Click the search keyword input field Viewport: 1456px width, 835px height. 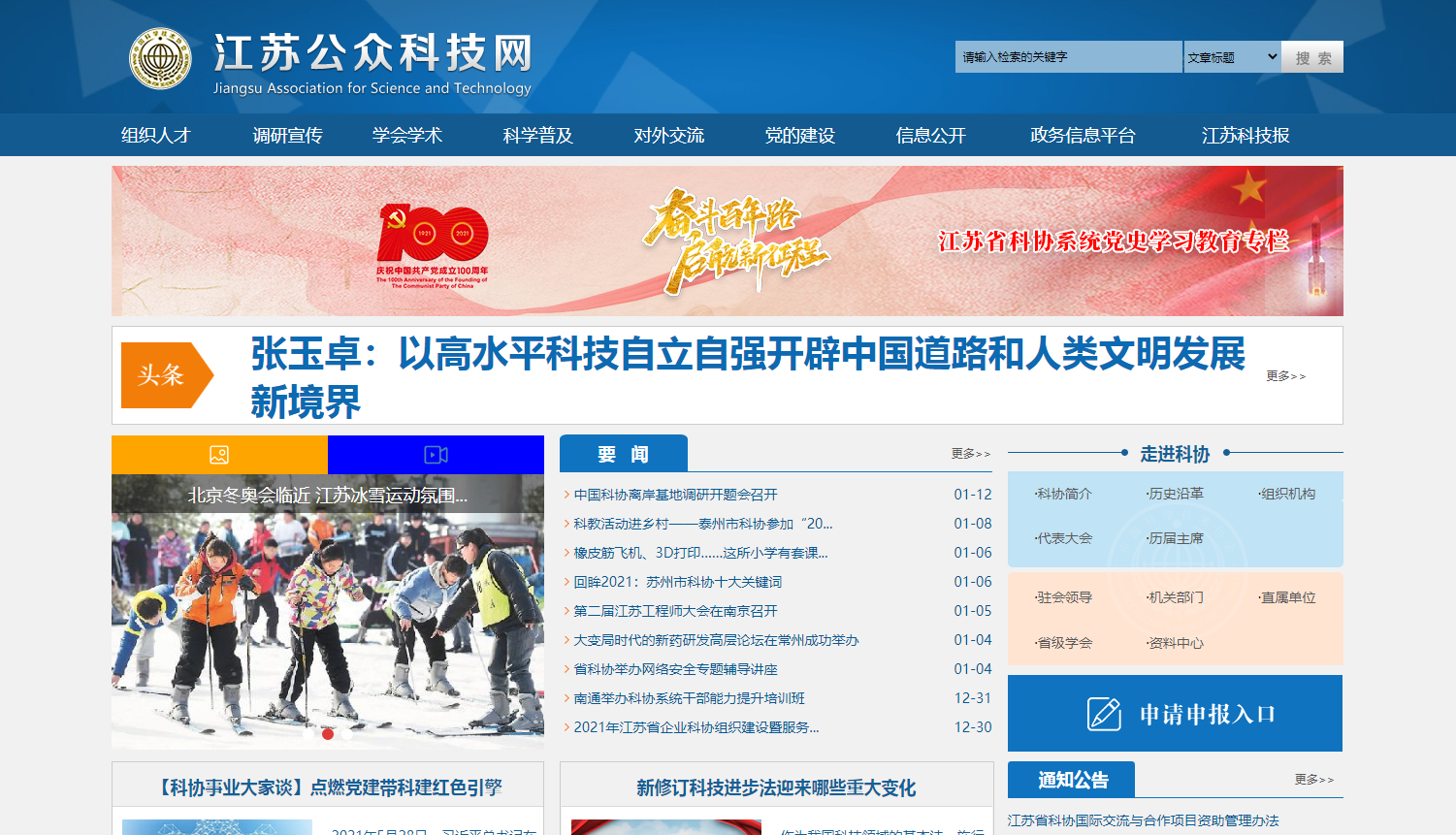1067,57
